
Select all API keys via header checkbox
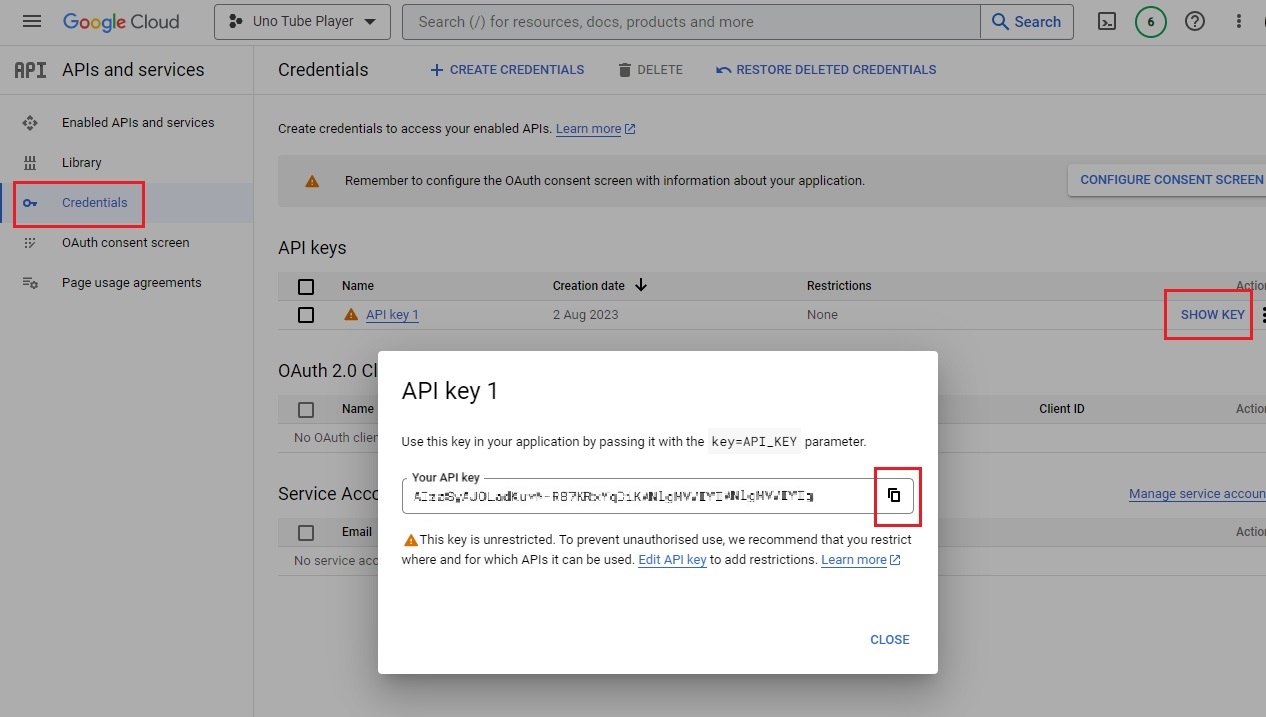point(305,286)
